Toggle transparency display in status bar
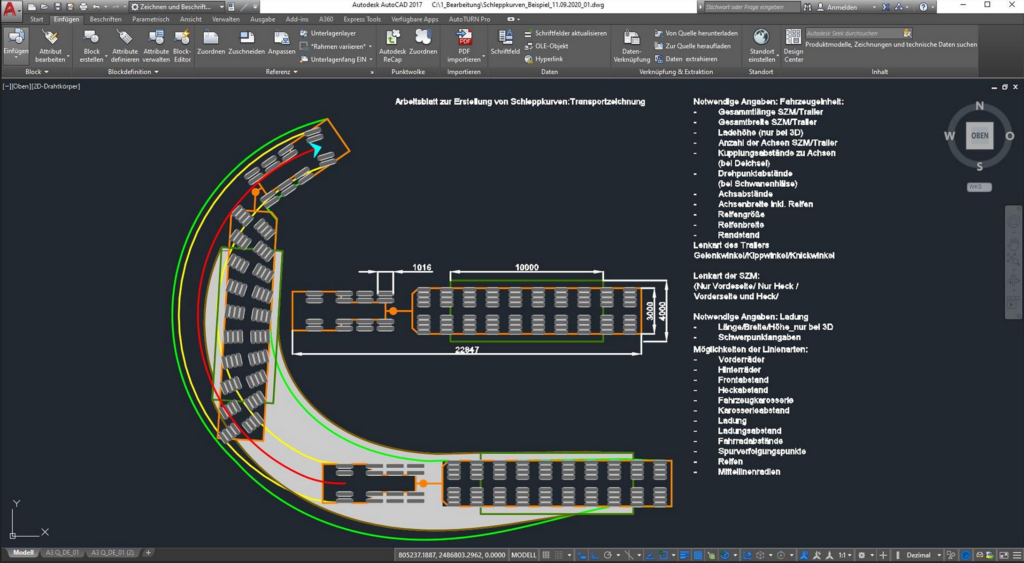 [x=697, y=555]
